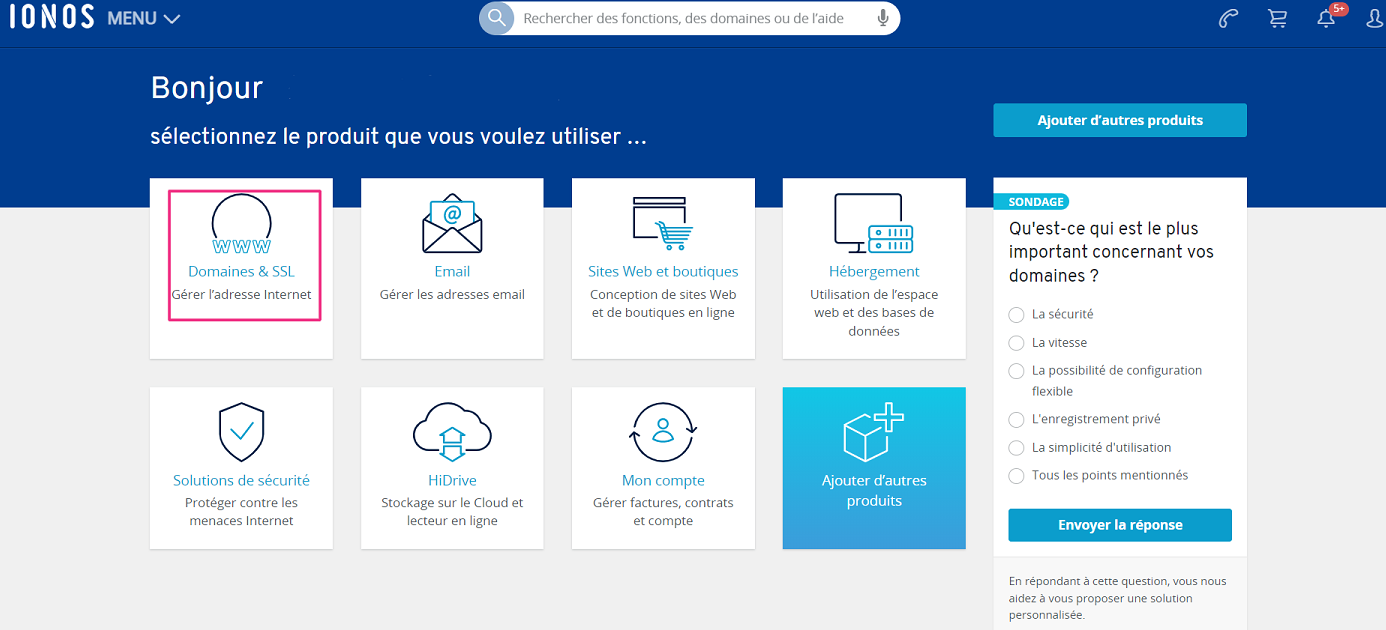This screenshot has height=630, width=1386.
Task: Open the phone contact icon
Action: 1229,18
